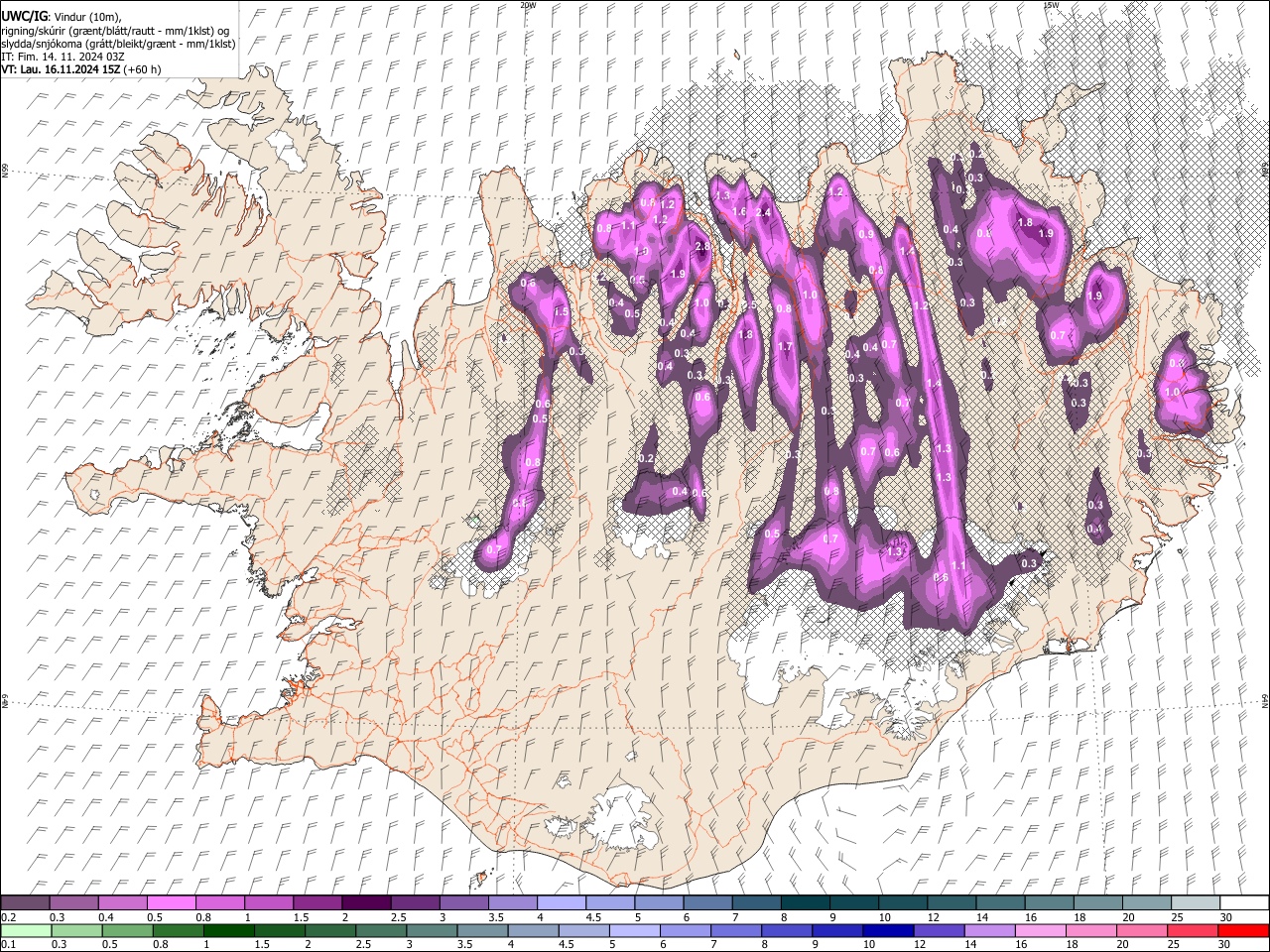The height and width of the screenshot is (952, 1270).
Task: Click the 'slydda/snjókoma' legend description line
Action: (118, 44)
